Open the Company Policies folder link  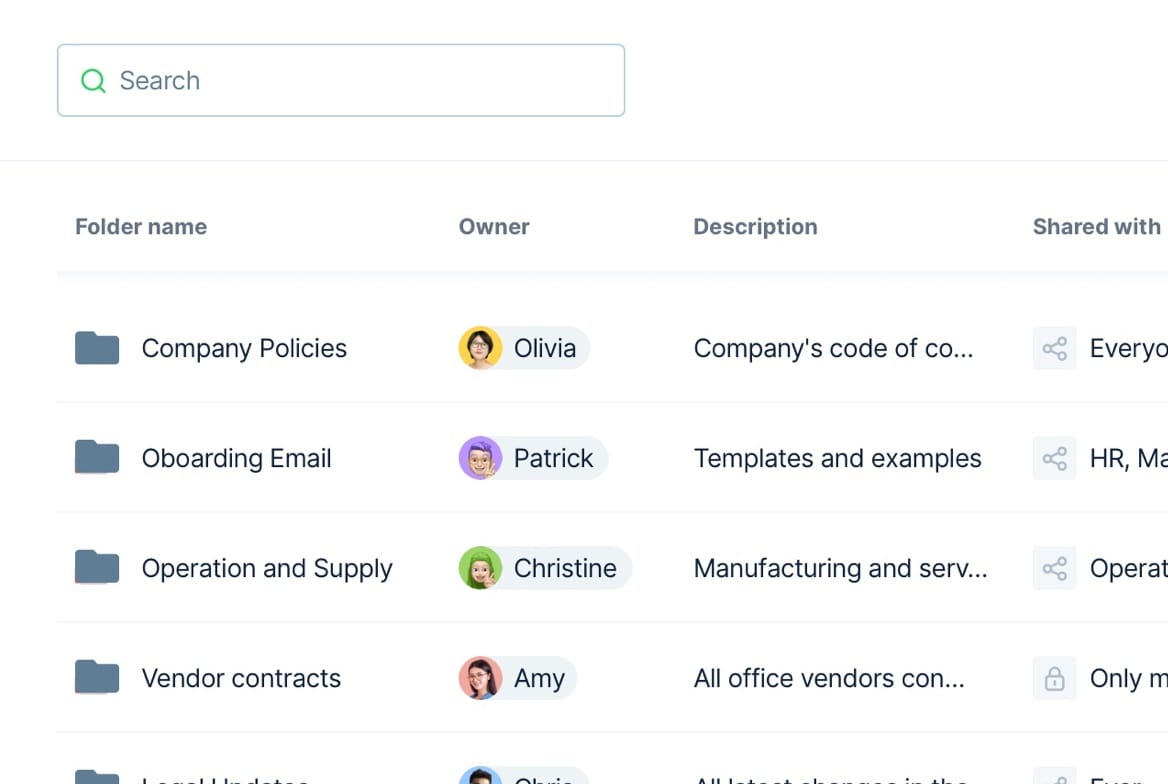[244, 348]
